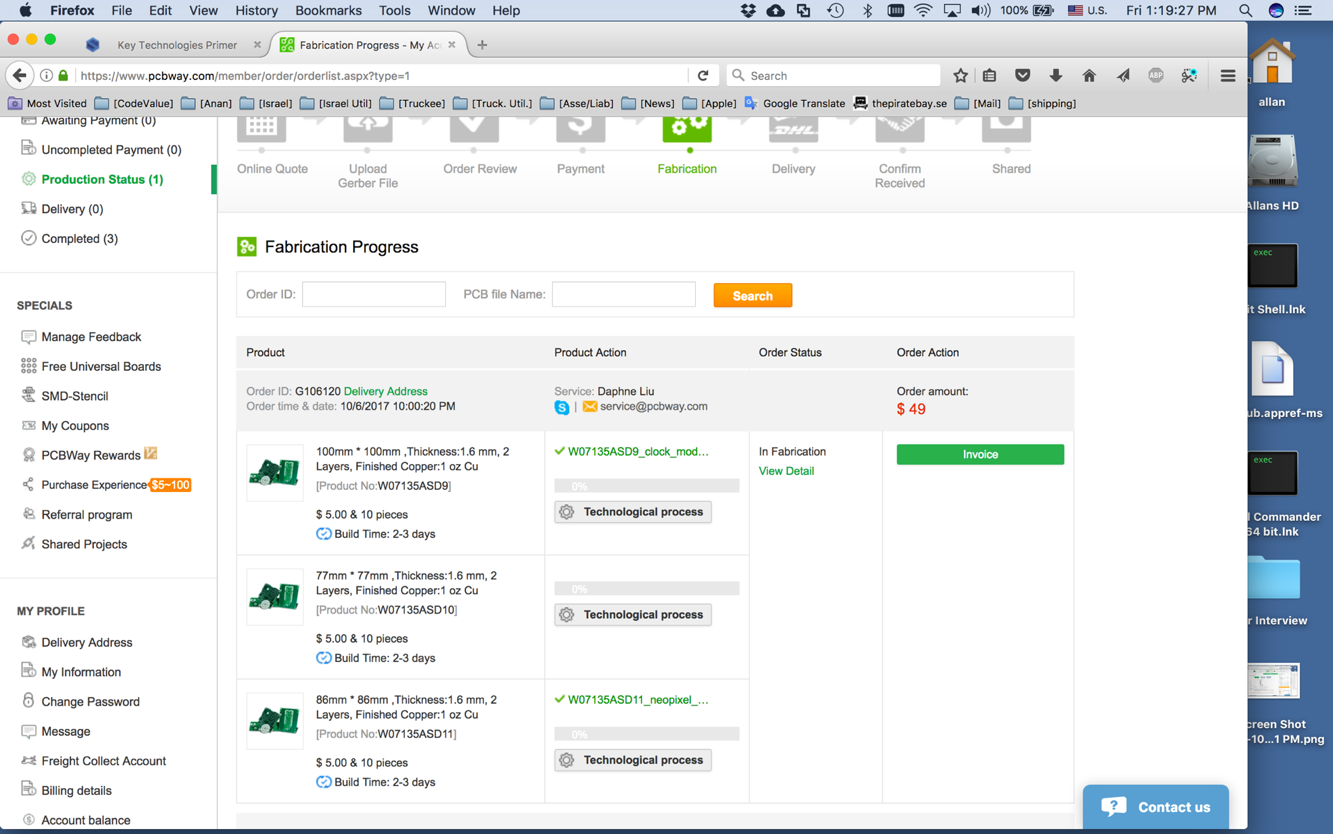Expand the [Truckee] bookmarks folder
This screenshot has width=1333, height=834.
(412, 103)
